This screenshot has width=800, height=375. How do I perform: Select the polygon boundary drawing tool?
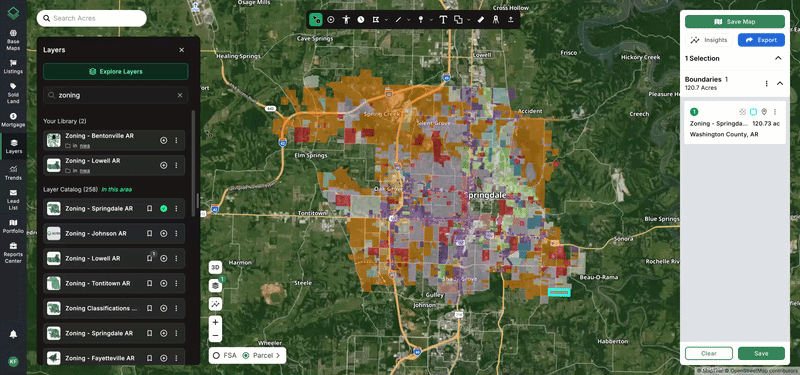[x=376, y=20]
